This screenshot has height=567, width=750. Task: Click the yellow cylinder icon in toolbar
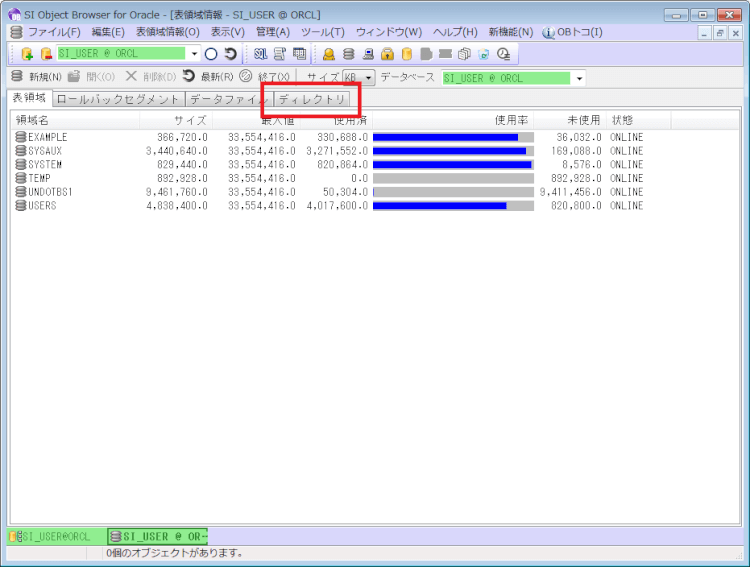pyautogui.click(x=407, y=54)
